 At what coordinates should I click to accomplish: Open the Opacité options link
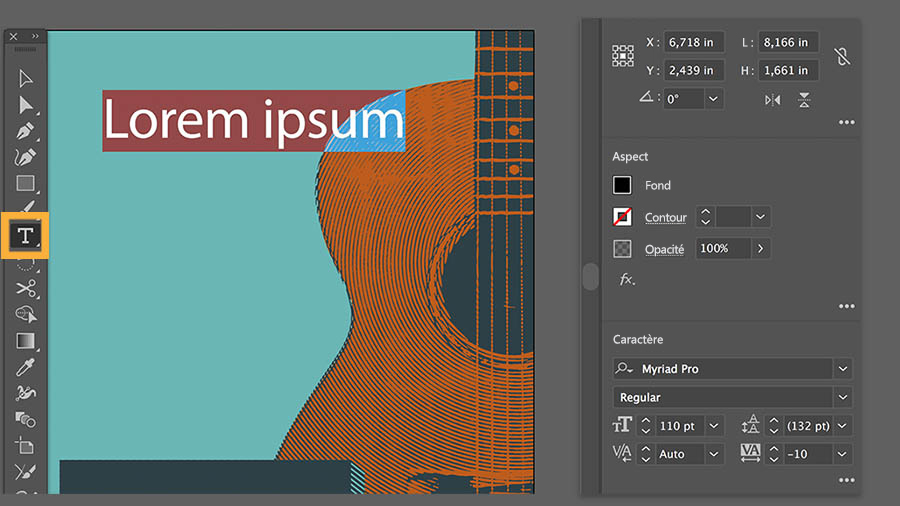pos(664,249)
